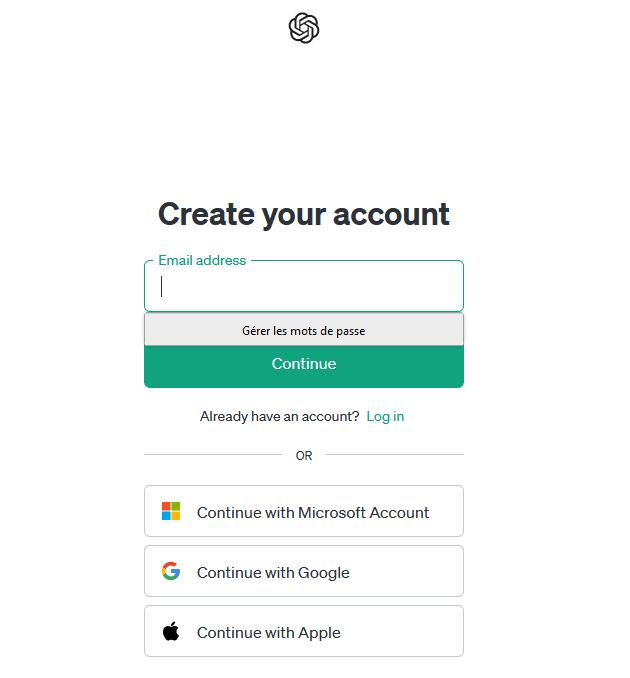Screen dimensions: 630x678
Task: Choose Continue with Microsoft Account
Action: (x=304, y=512)
